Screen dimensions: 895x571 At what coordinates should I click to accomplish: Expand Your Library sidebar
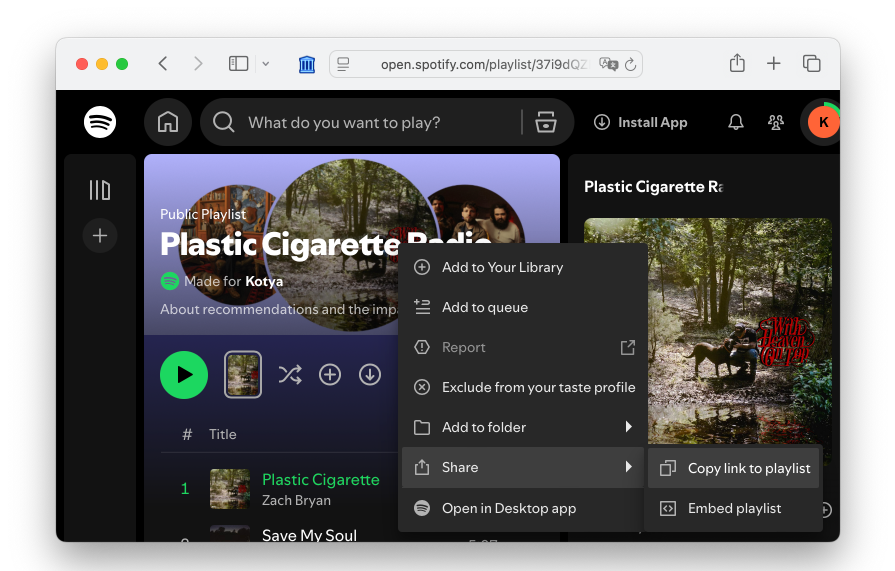(100, 190)
